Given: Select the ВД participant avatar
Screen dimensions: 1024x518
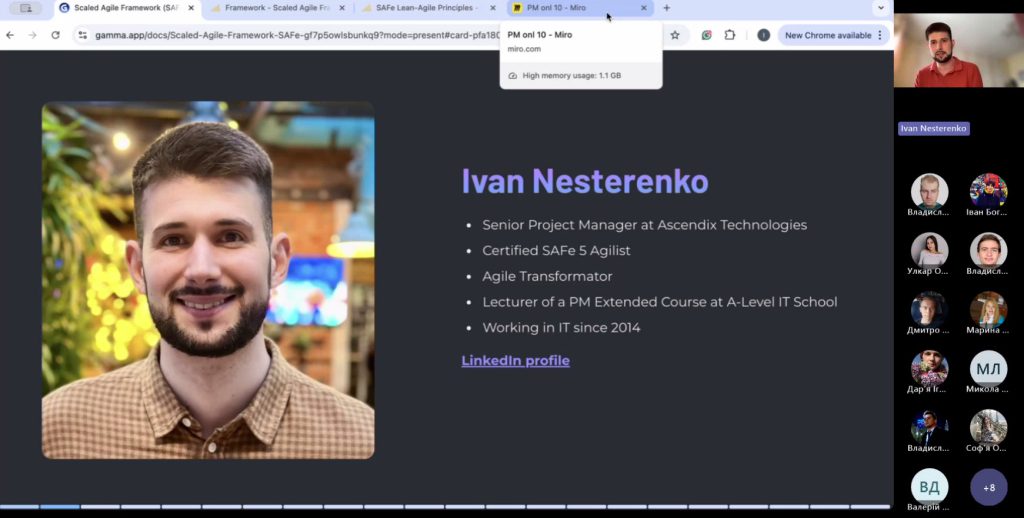Looking at the screenshot, I should coord(929,487).
